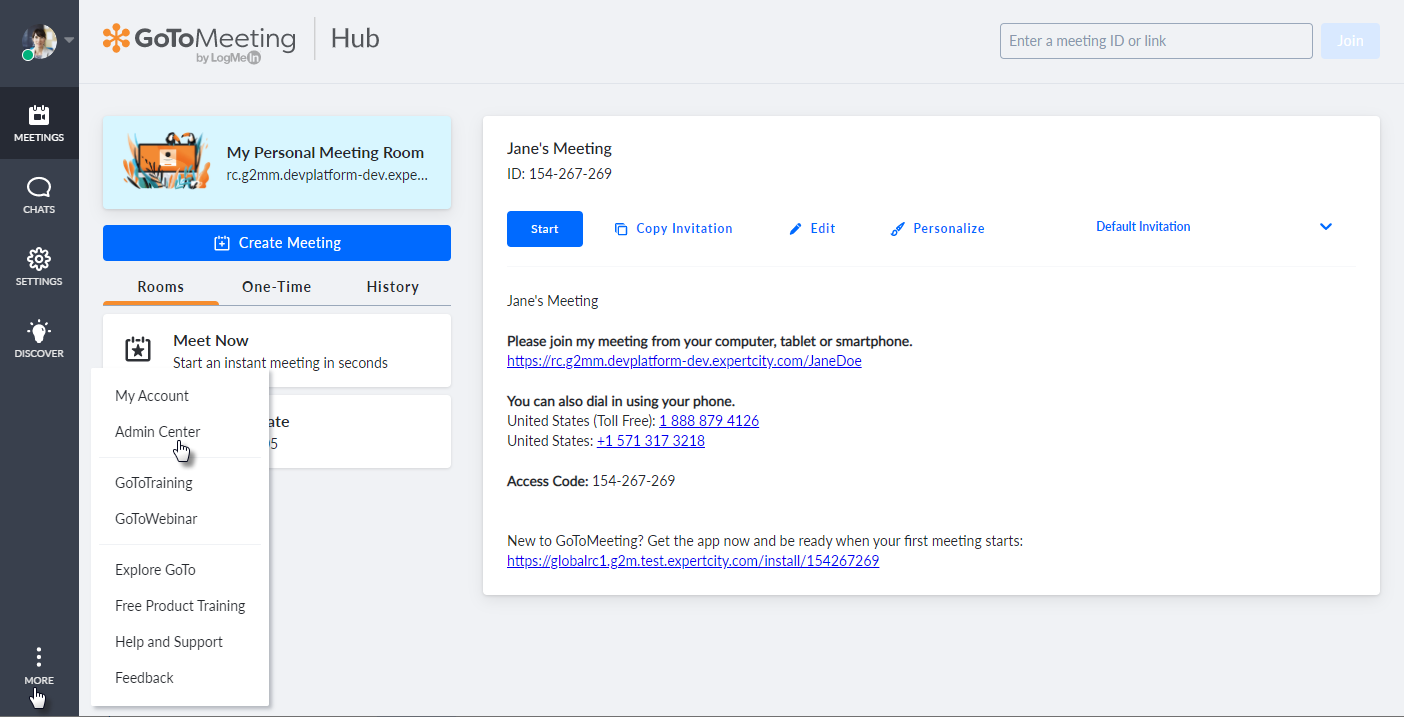Select My Account from the More menu
This screenshot has width=1404, height=717.
pyautogui.click(x=152, y=396)
